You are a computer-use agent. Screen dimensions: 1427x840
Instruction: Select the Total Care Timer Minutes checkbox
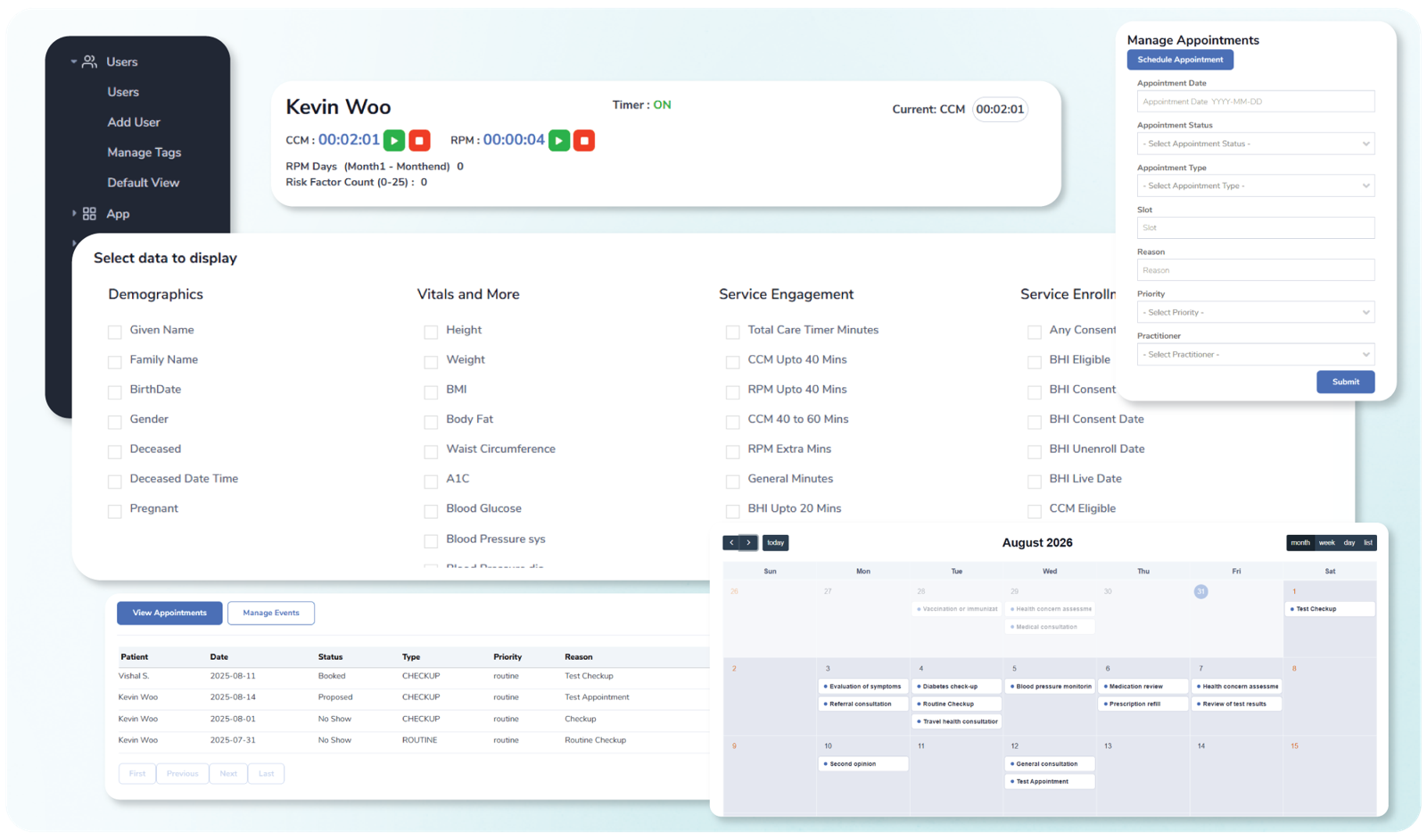click(732, 332)
